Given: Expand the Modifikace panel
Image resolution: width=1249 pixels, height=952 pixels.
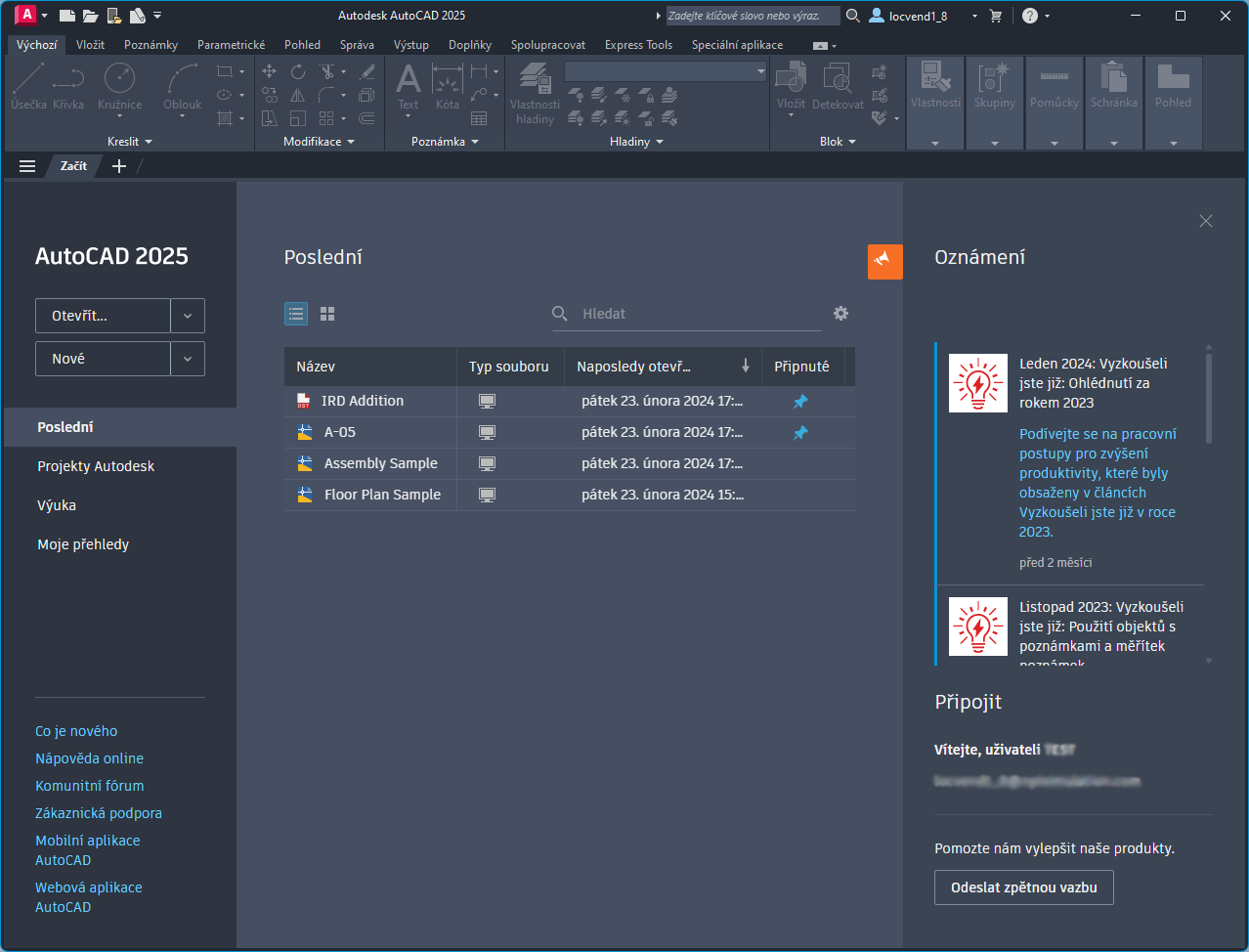Looking at the screenshot, I should point(319,142).
